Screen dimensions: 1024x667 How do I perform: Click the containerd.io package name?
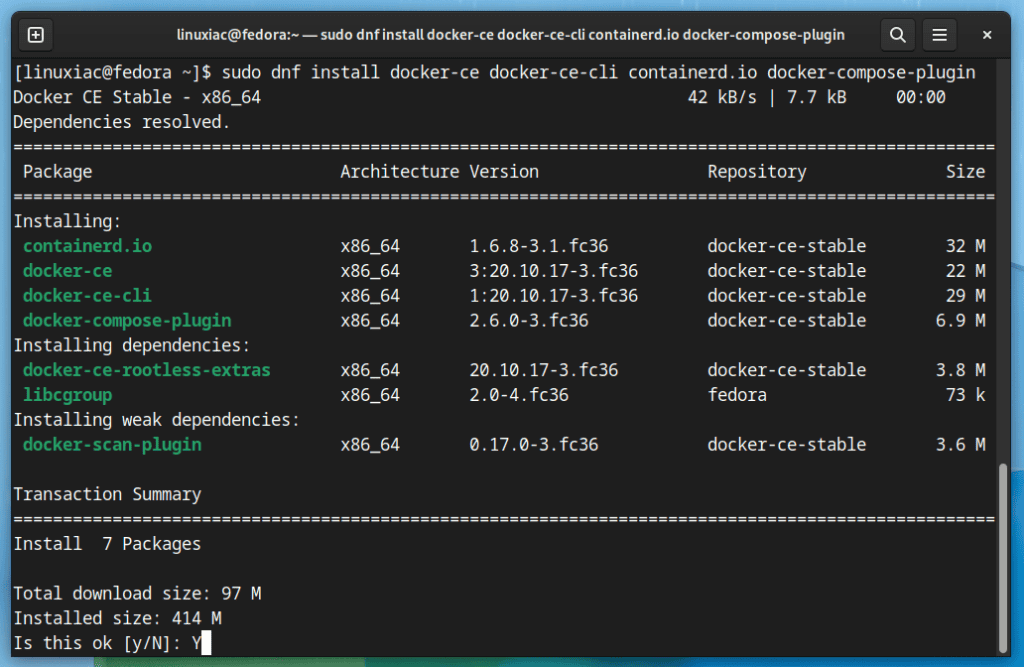coord(88,246)
